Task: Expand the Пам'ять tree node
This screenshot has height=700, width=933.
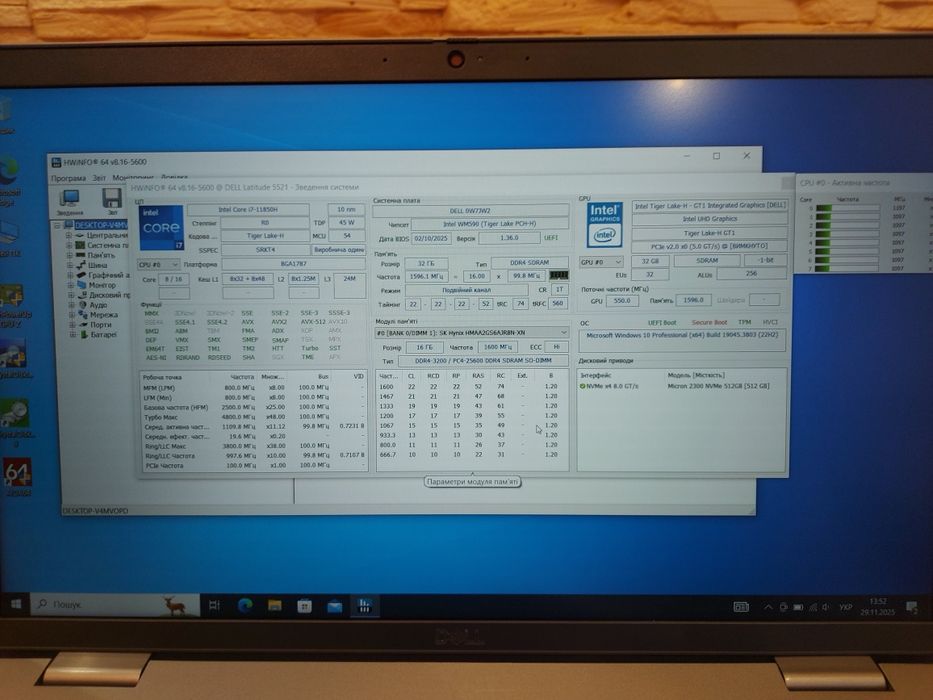Action: [69, 255]
